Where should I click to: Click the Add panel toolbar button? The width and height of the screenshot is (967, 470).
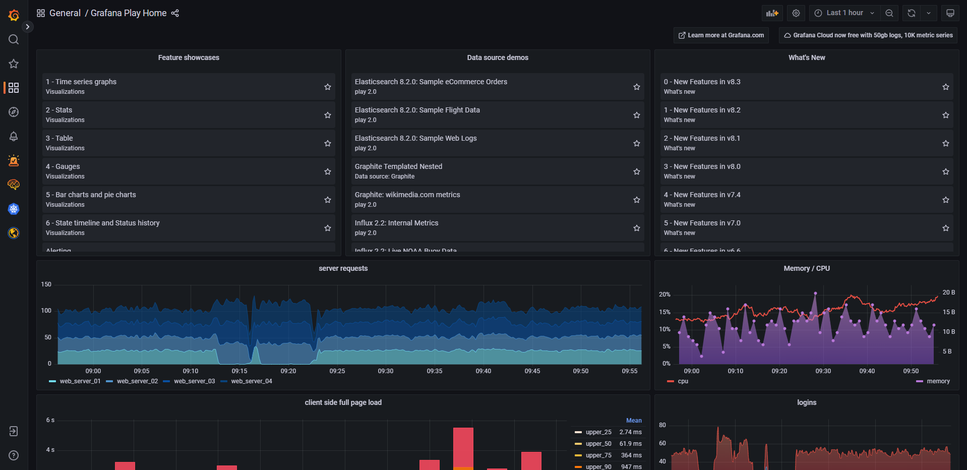[x=772, y=13]
